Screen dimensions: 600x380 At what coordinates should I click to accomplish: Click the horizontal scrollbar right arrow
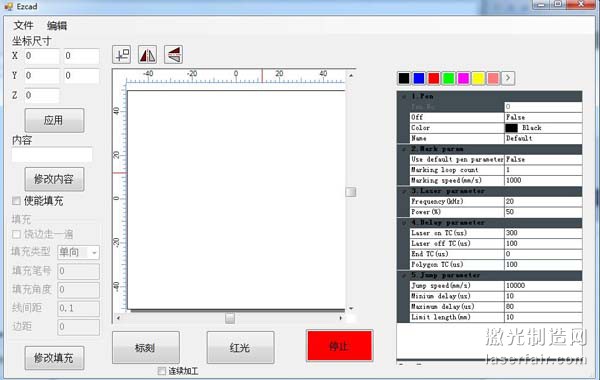(x=341, y=318)
